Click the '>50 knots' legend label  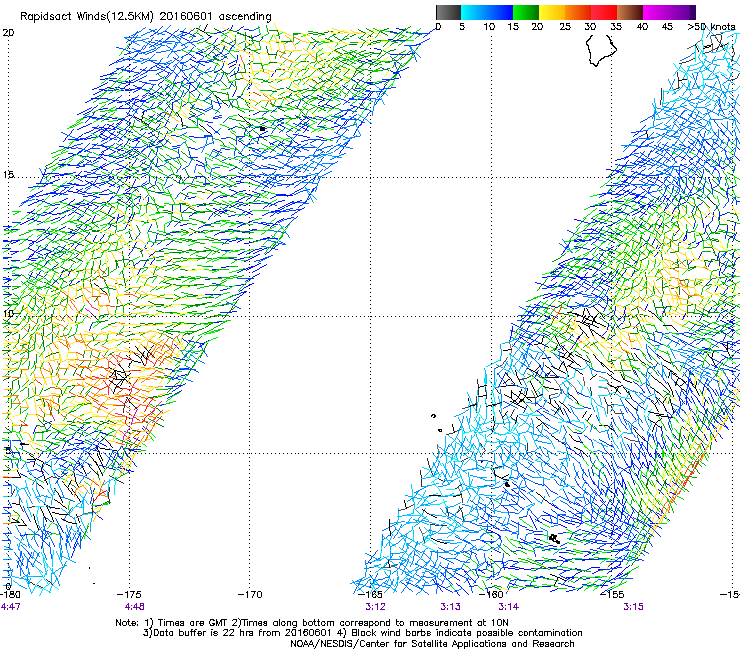click(711, 26)
